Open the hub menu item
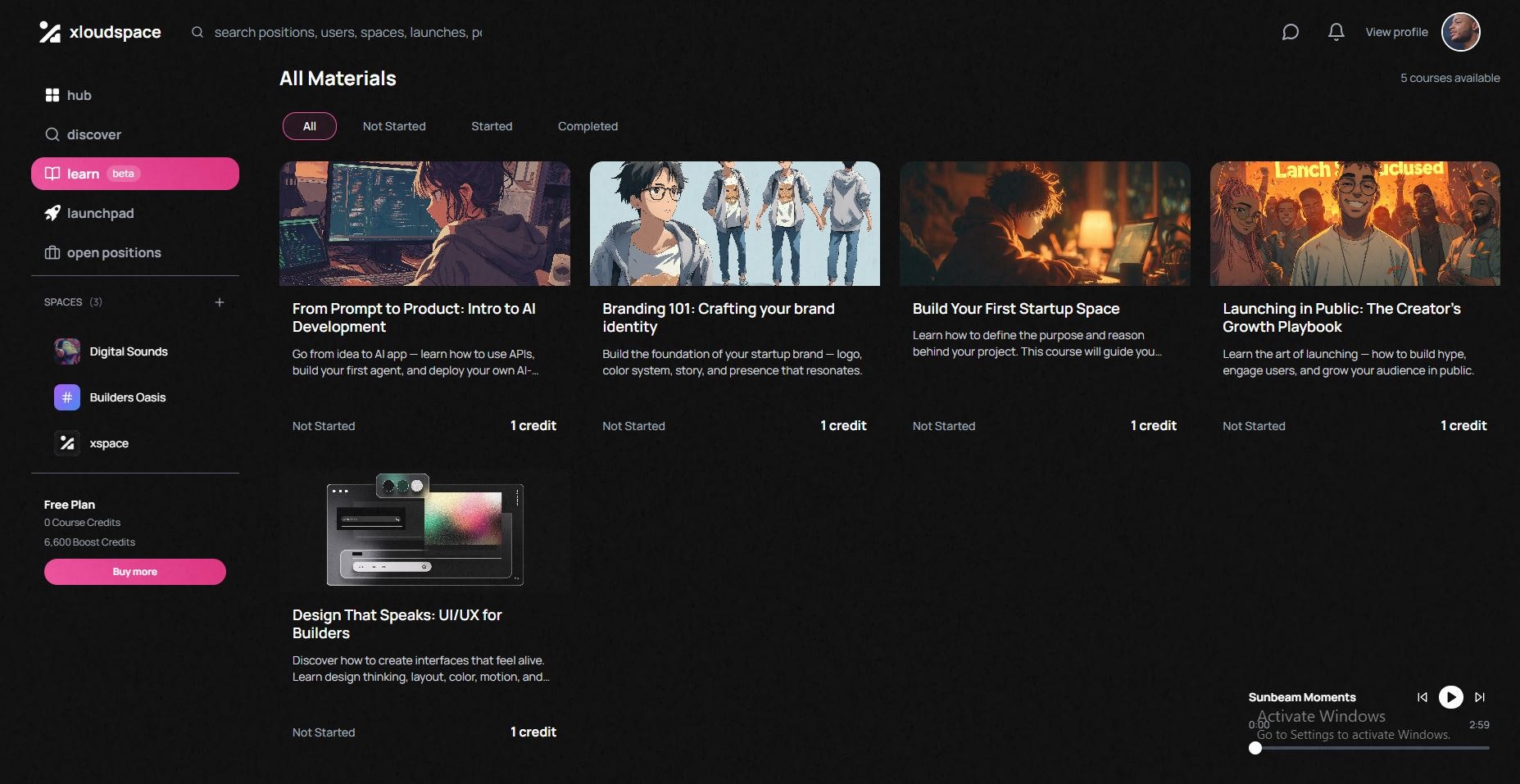Screen dimensions: 1520x784 135,95
